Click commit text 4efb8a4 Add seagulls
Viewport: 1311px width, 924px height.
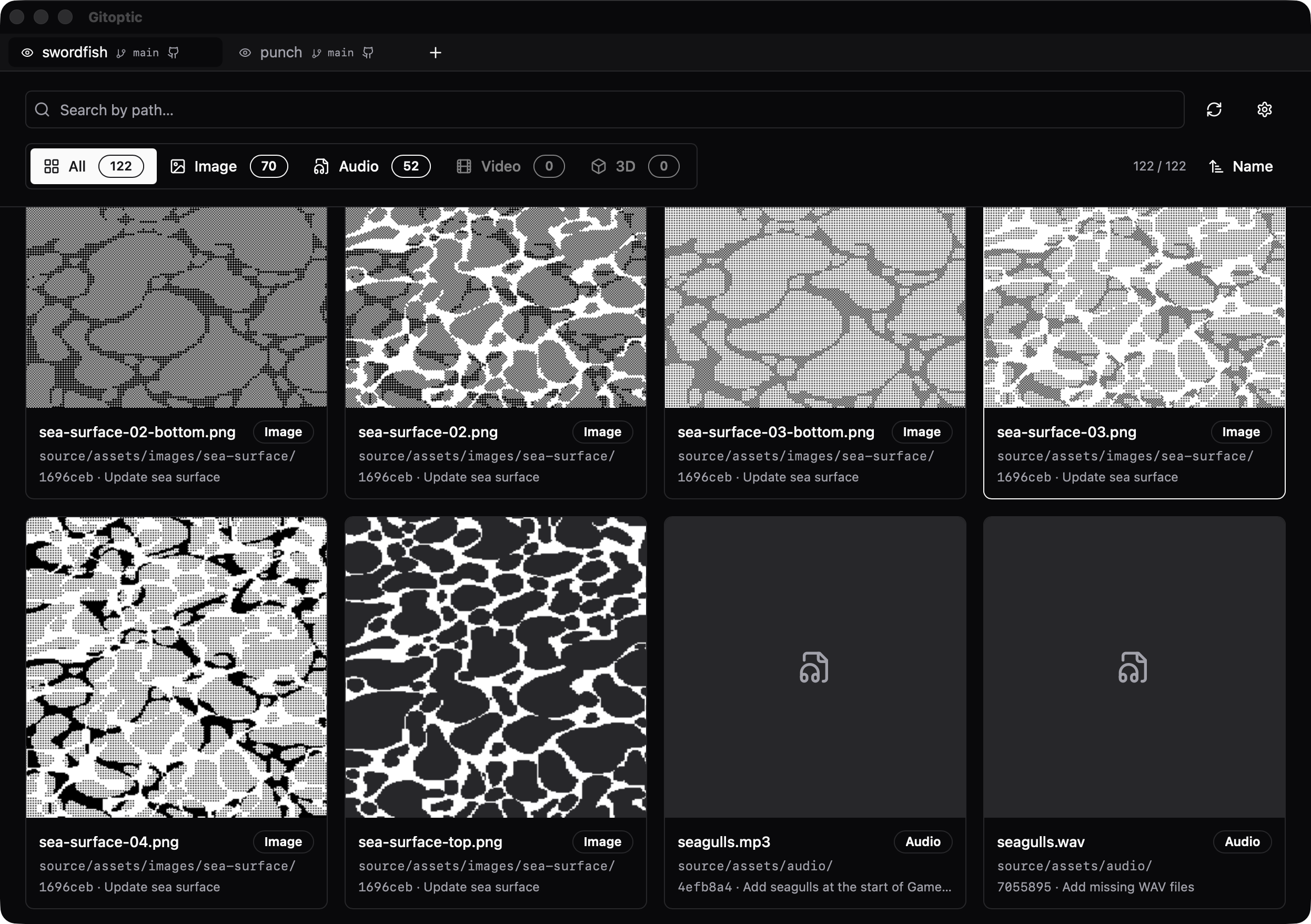pos(814,887)
